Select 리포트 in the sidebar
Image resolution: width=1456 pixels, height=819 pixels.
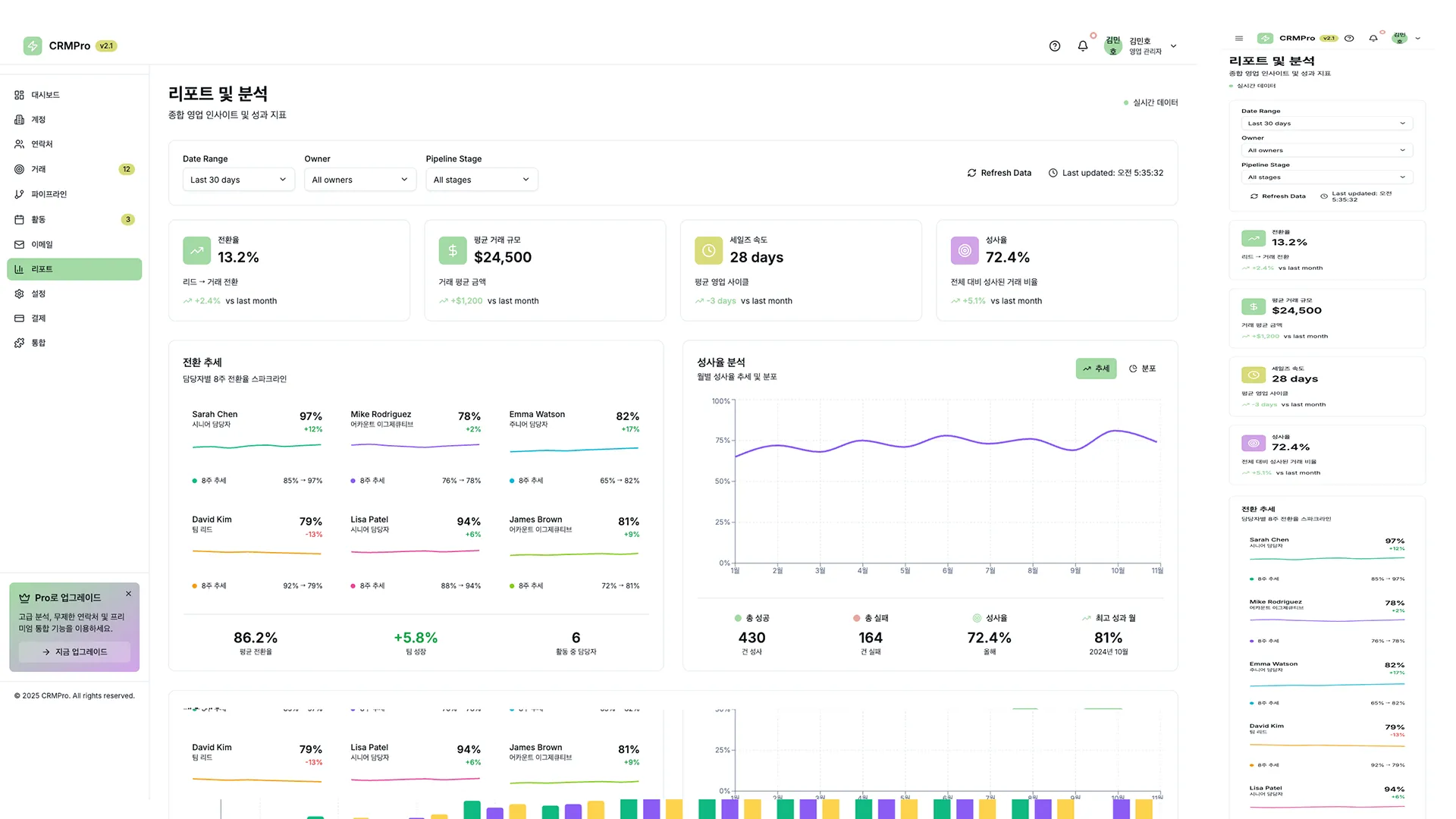74,269
